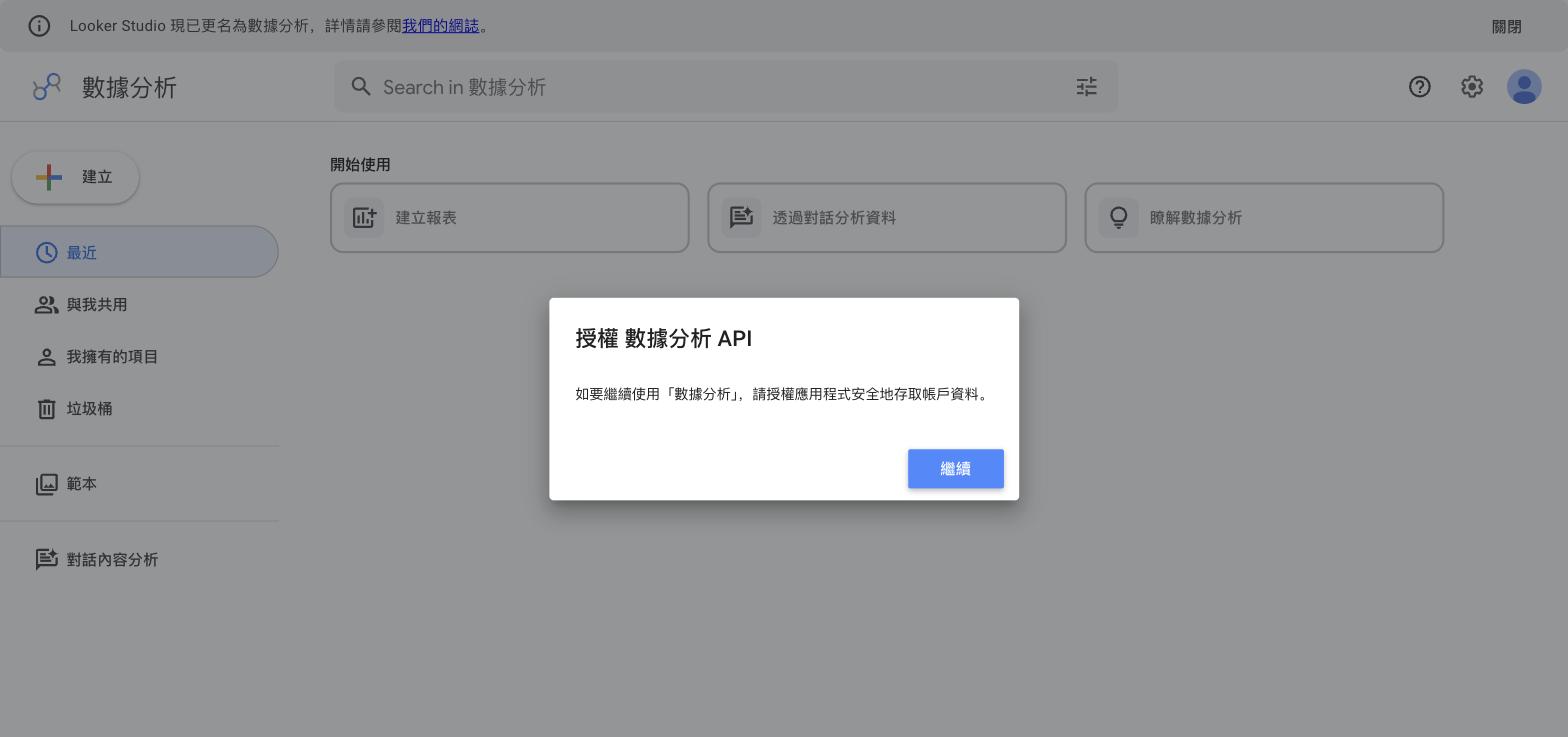The image size is (1568, 737).
Task: Click the 建立 create button
Action: (x=75, y=177)
